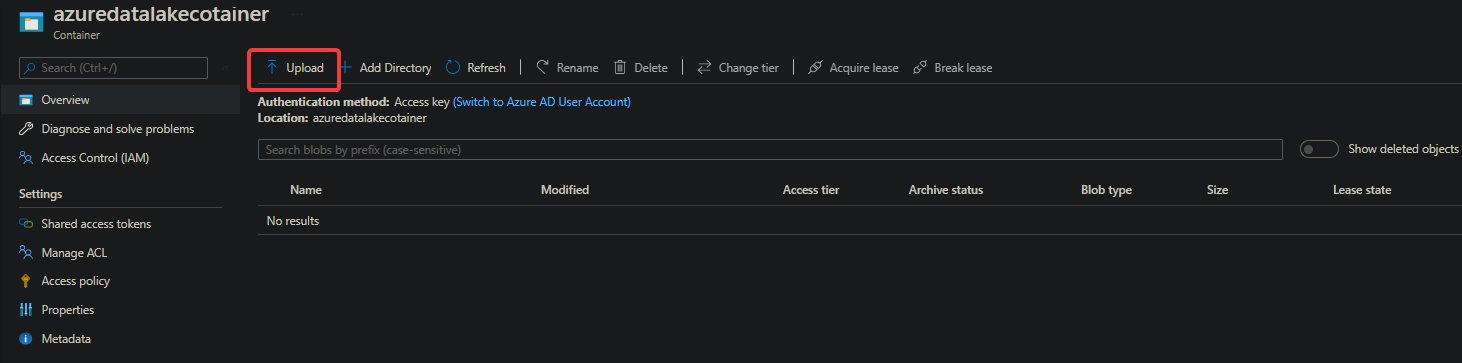Image resolution: width=1462 pixels, height=363 pixels.
Task: Focus the Search blobs by prefix field
Action: pos(770,149)
